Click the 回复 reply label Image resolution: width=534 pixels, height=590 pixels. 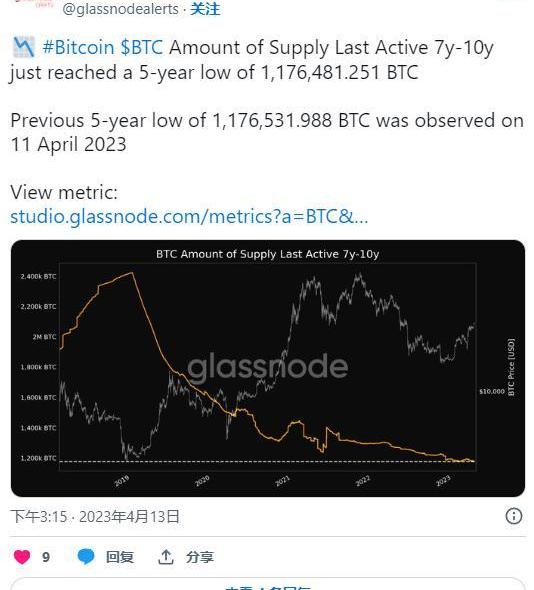pyautogui.click(x=120, y=557)
